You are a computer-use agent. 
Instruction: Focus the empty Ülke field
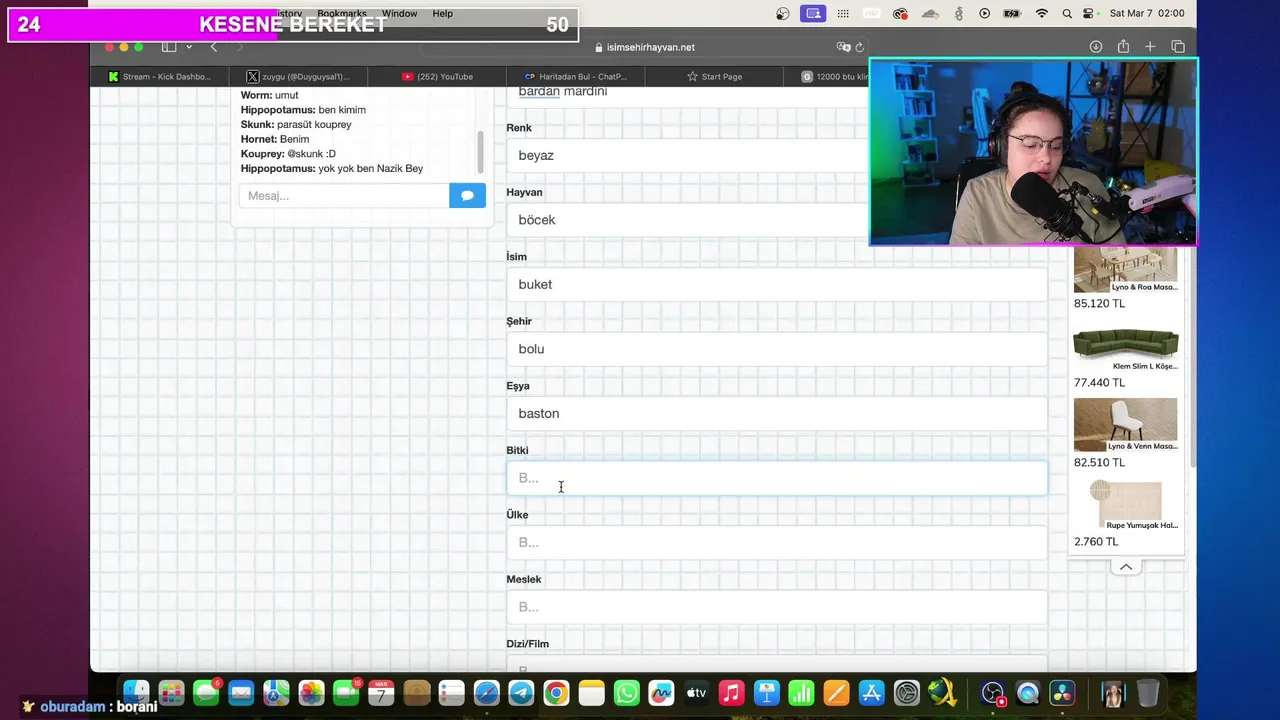tap(777, 542)
